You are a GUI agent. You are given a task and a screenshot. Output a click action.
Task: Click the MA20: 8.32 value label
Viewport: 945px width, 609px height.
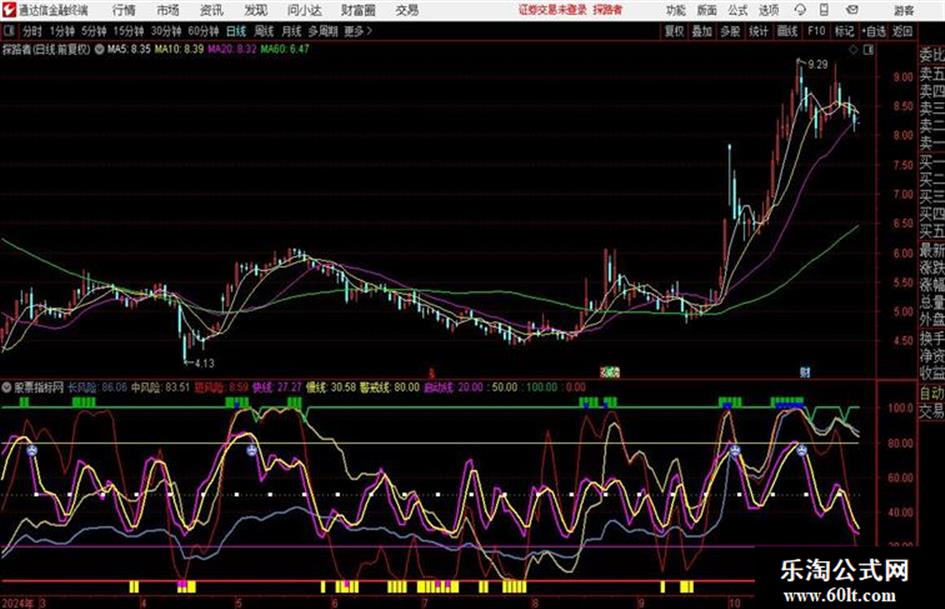232,49
